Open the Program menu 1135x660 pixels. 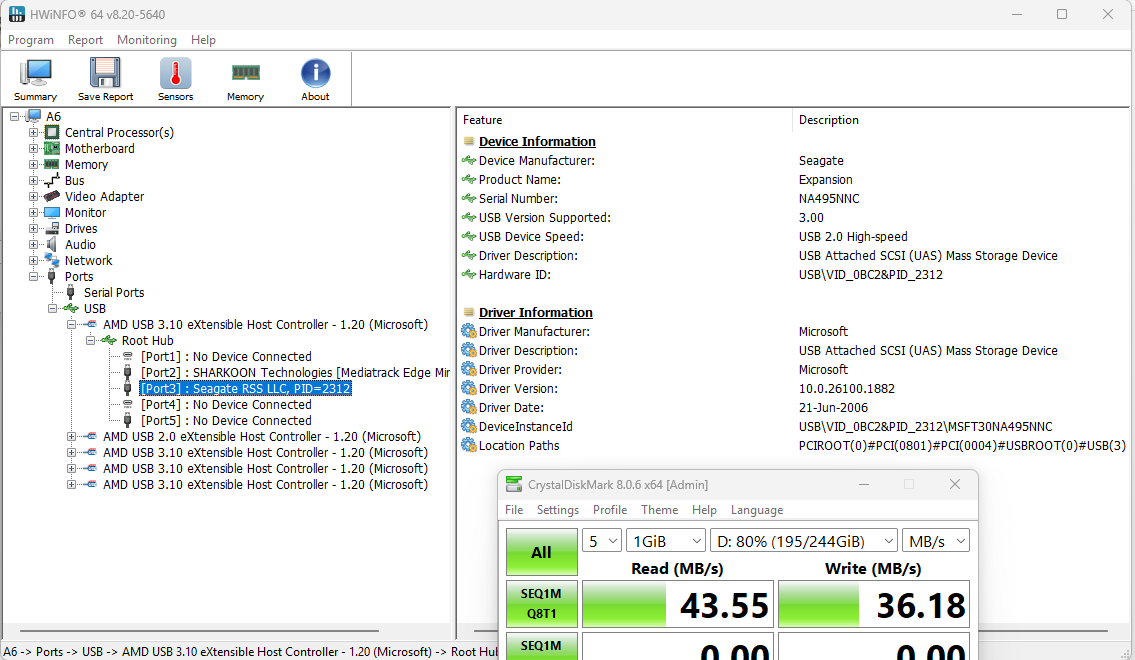point(30,40)
